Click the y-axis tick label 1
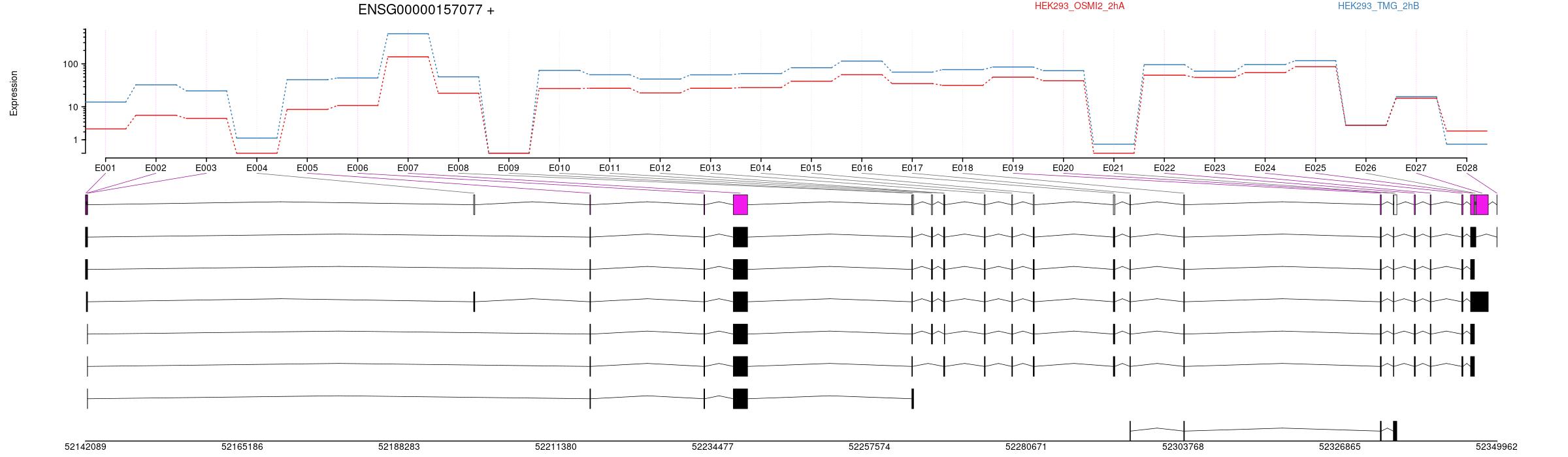 pyautogui.click(x=75, y=140)
